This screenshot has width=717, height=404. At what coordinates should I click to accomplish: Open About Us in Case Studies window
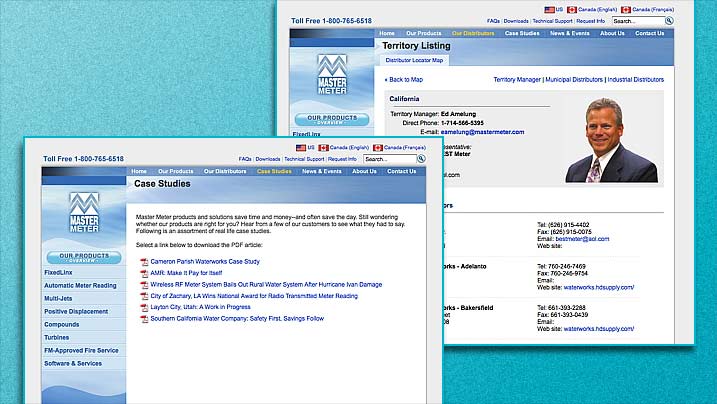364,171
